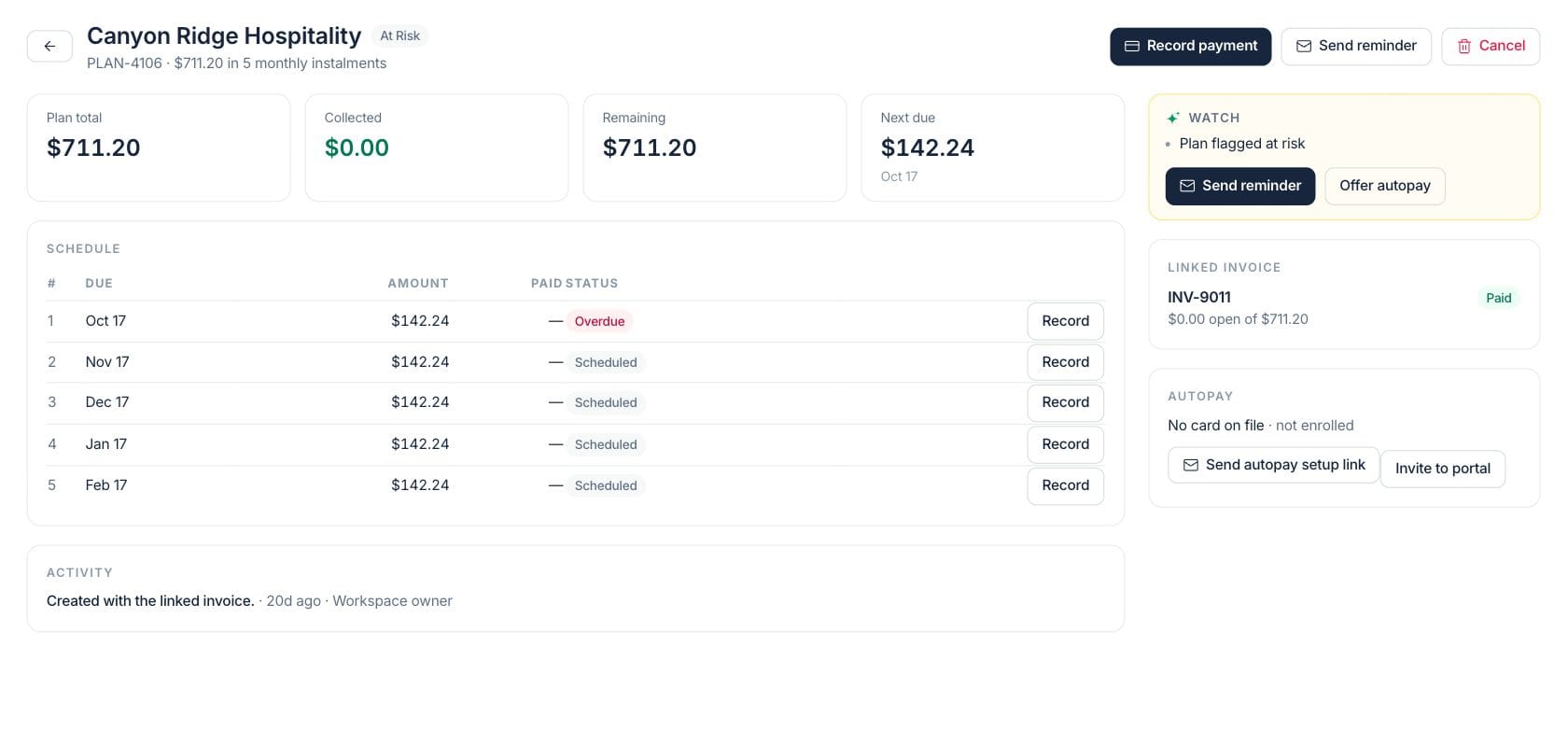Click 'Plan flagged at risk' note

[x=1242, y=144]
